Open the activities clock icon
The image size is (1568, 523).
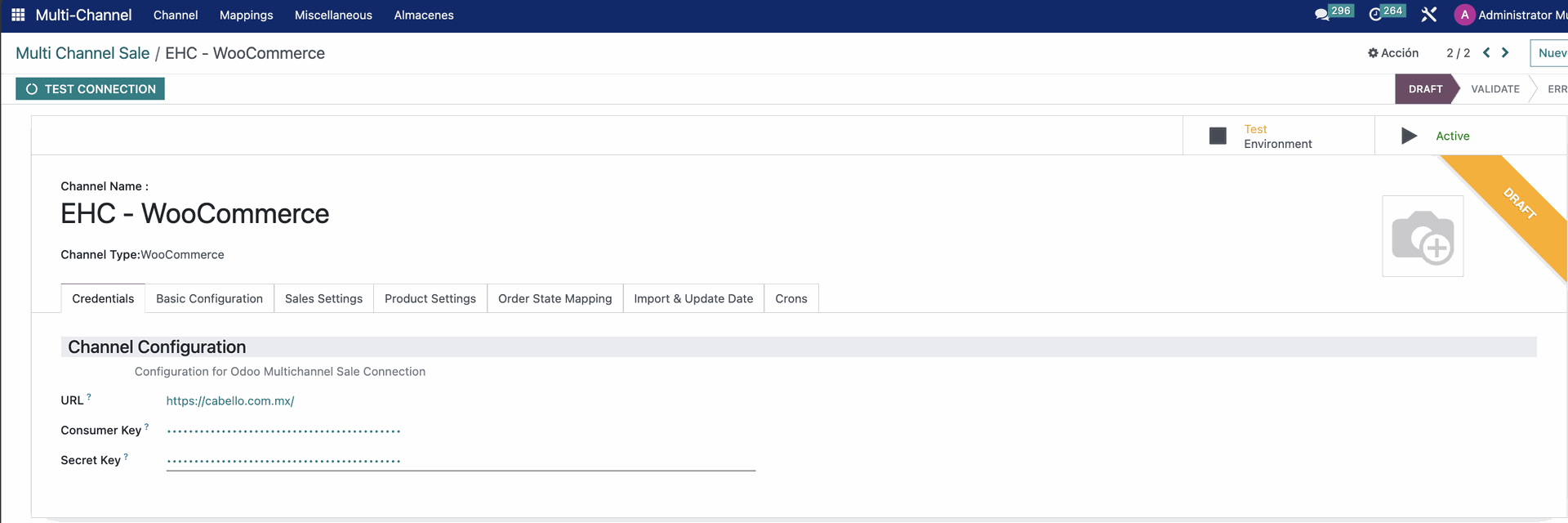(x=1376, y=15)
